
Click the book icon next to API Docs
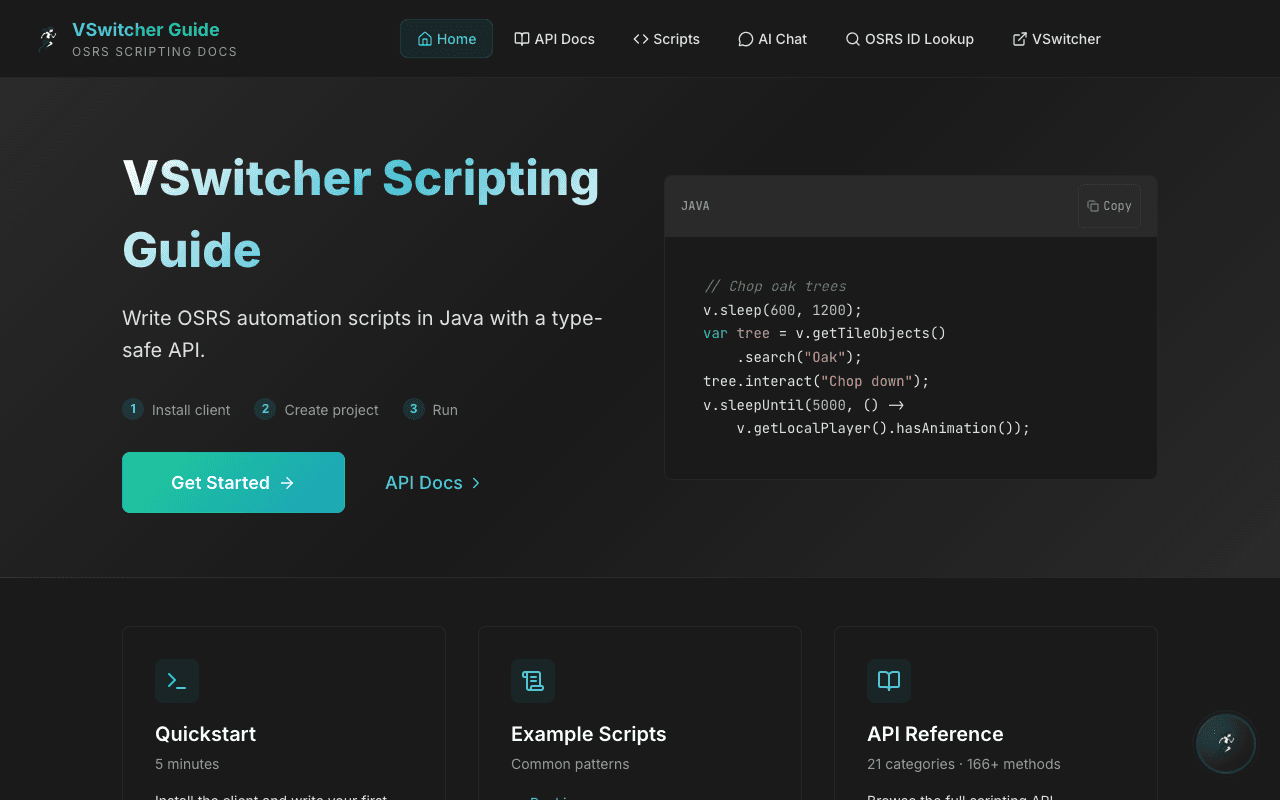coord(521,38)
